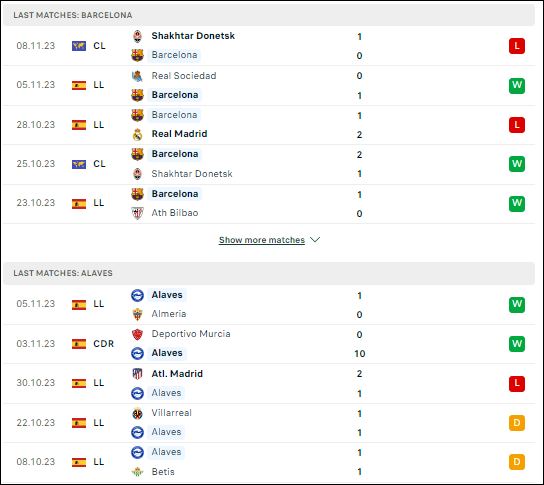
Task: Open the 10-0 Alaves score row
Action: [x=269, y=344]
